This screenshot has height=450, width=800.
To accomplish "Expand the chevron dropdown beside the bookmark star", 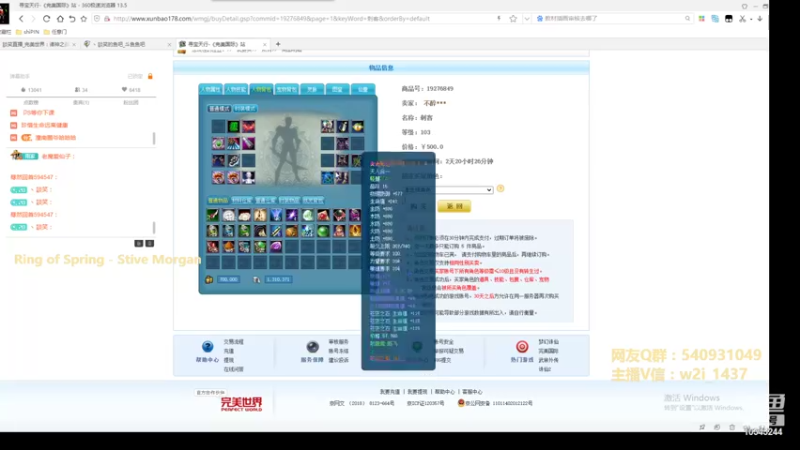I will (x=527, y=18).
